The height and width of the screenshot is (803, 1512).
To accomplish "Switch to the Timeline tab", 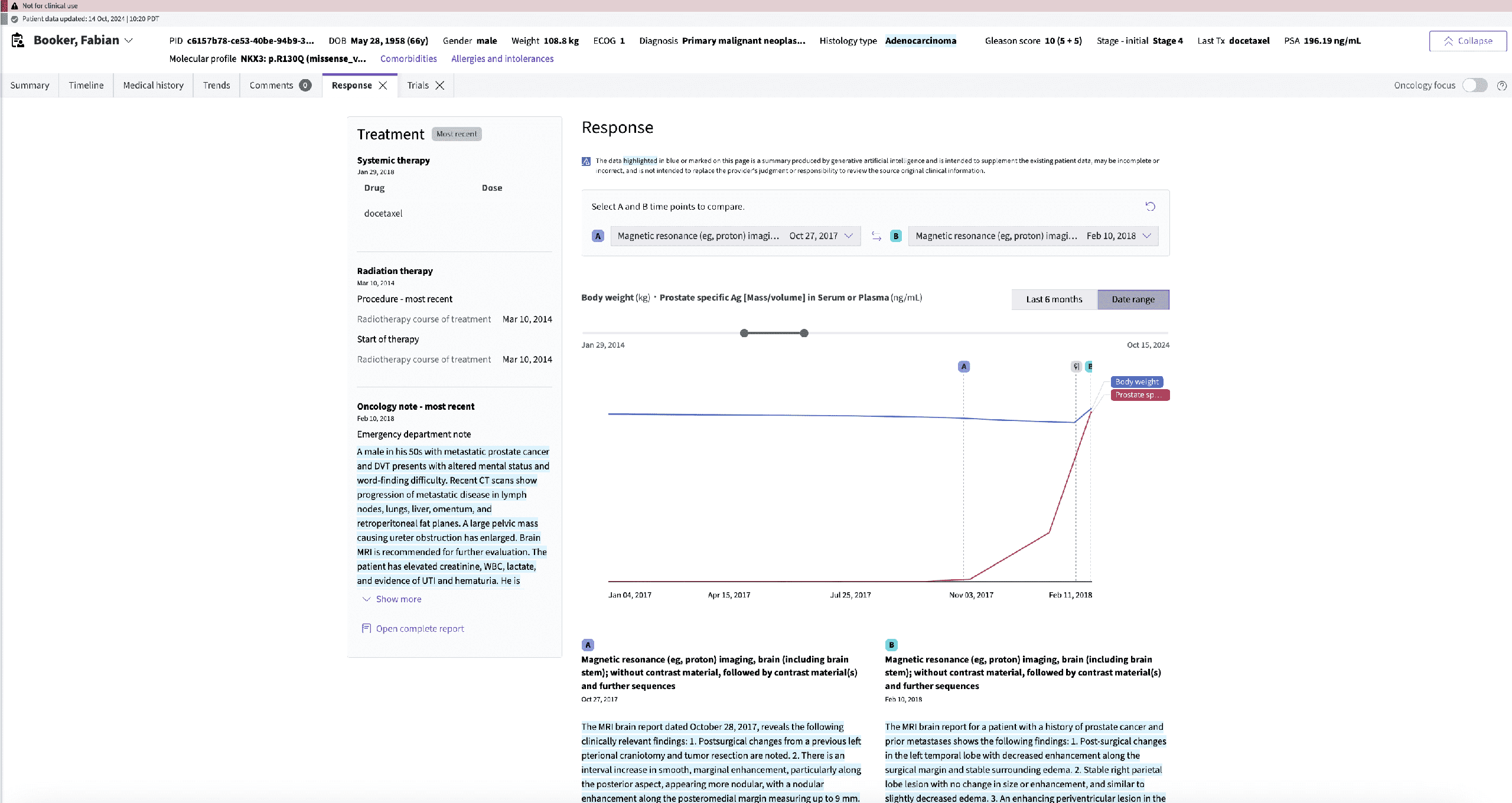I will [86, 86].
